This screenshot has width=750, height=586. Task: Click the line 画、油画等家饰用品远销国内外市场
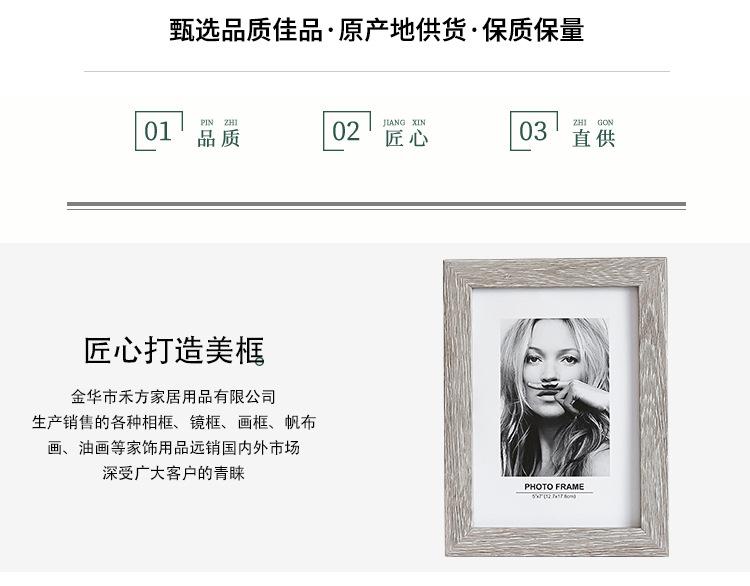[174, 448]
